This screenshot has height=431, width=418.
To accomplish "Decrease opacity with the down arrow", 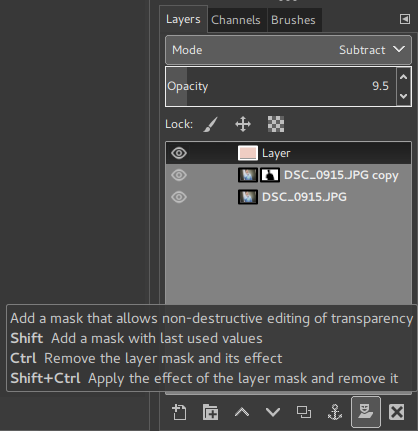I will point(404,96).
